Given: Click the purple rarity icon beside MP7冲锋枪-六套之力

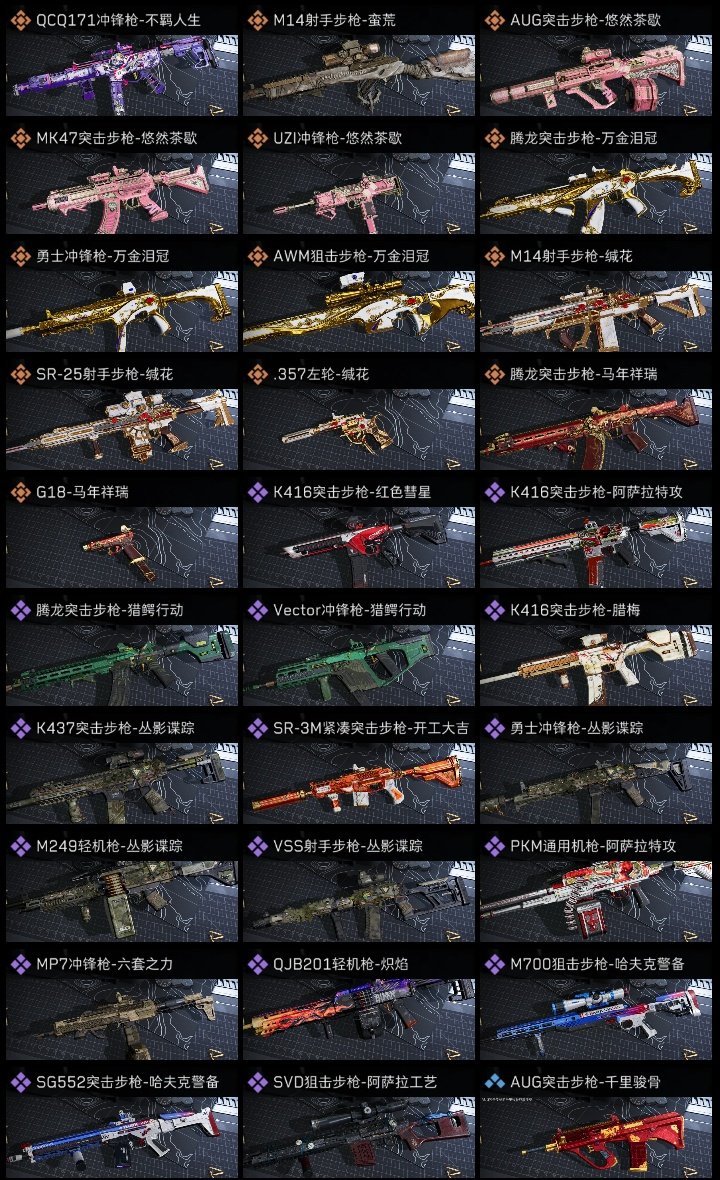Looking at the screenshot, I should tap(20, 964).
